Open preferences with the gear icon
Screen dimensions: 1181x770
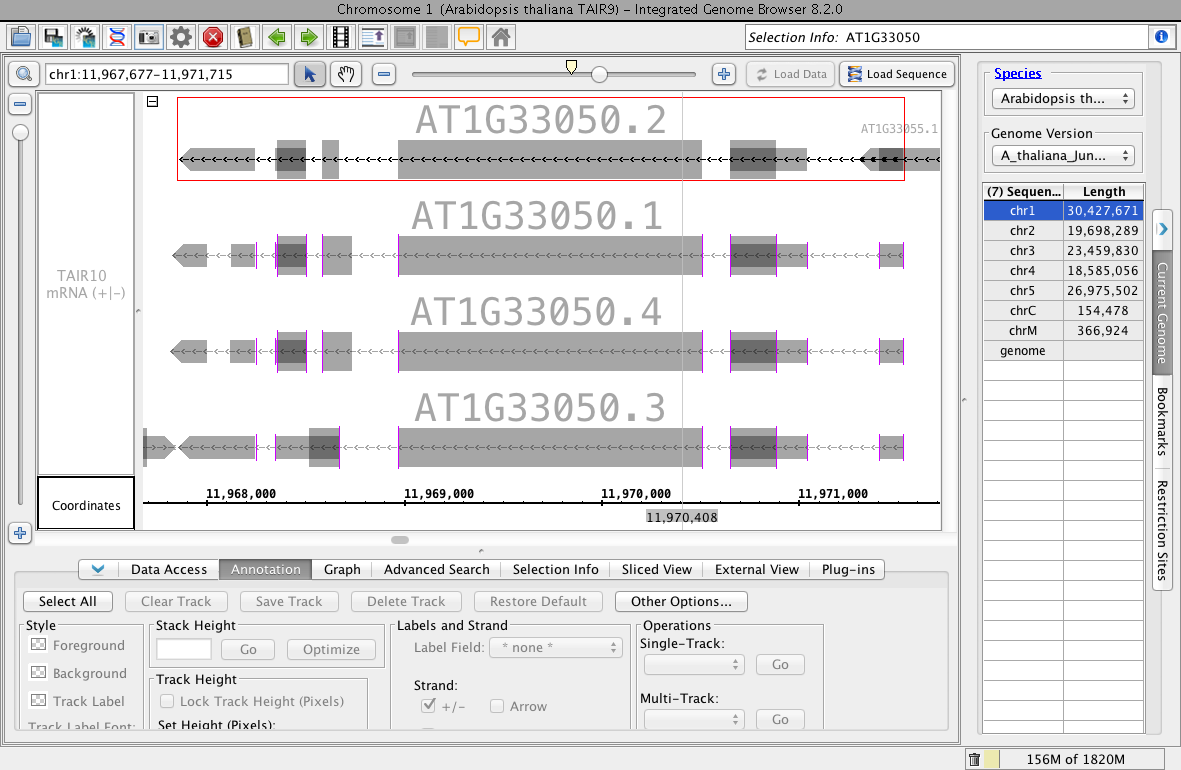coord(181,38)
